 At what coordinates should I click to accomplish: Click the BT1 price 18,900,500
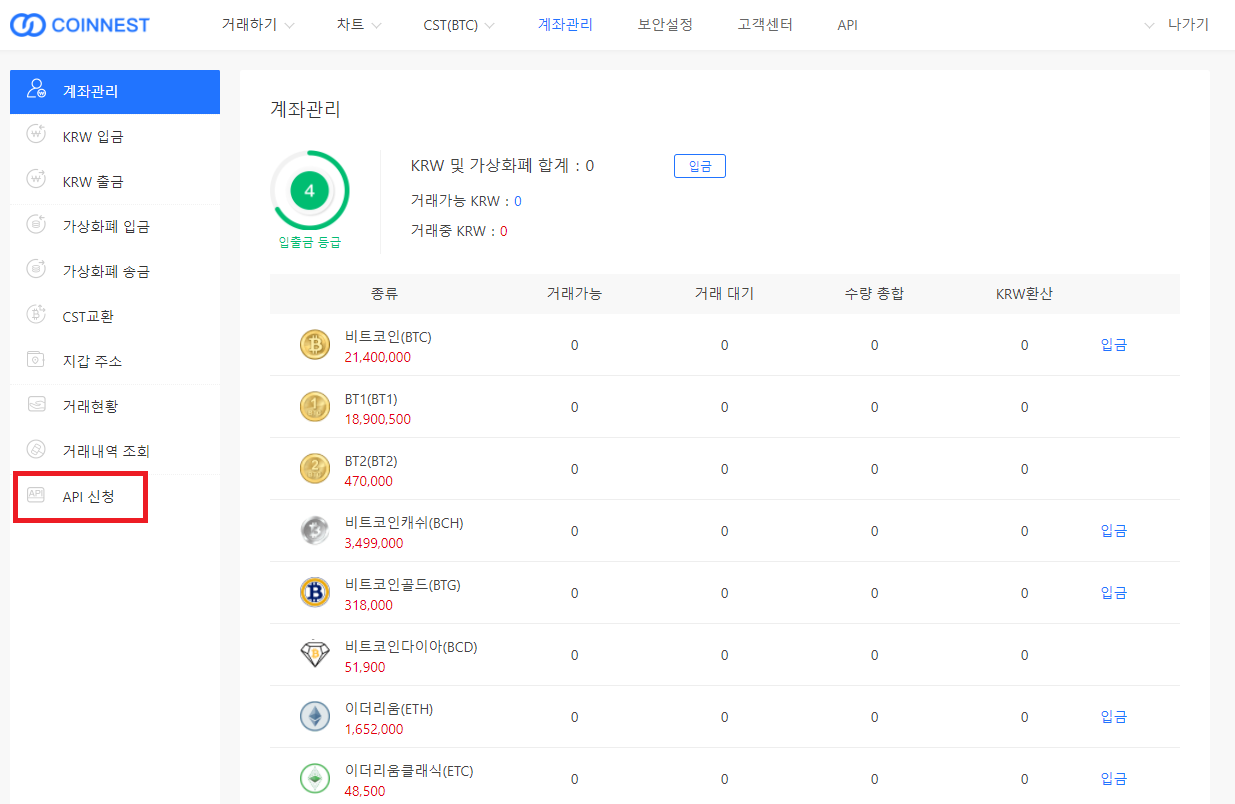tap(378, 419)
